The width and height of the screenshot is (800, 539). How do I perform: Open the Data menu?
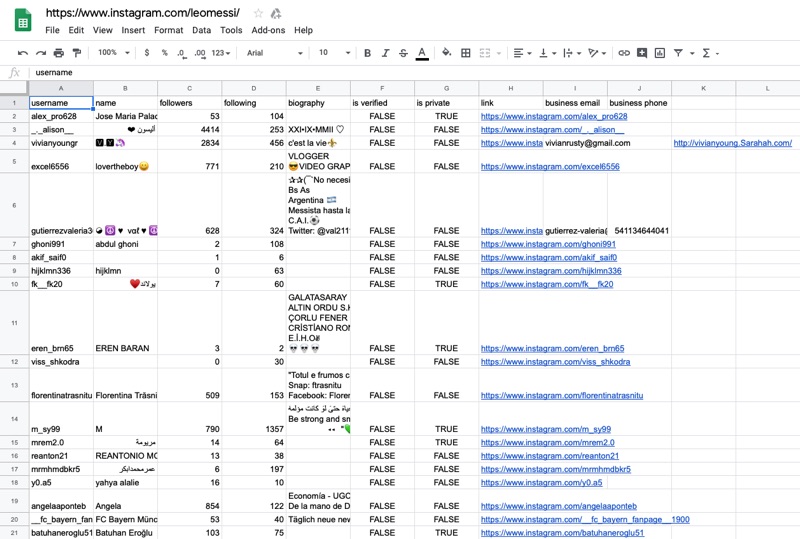202,30
